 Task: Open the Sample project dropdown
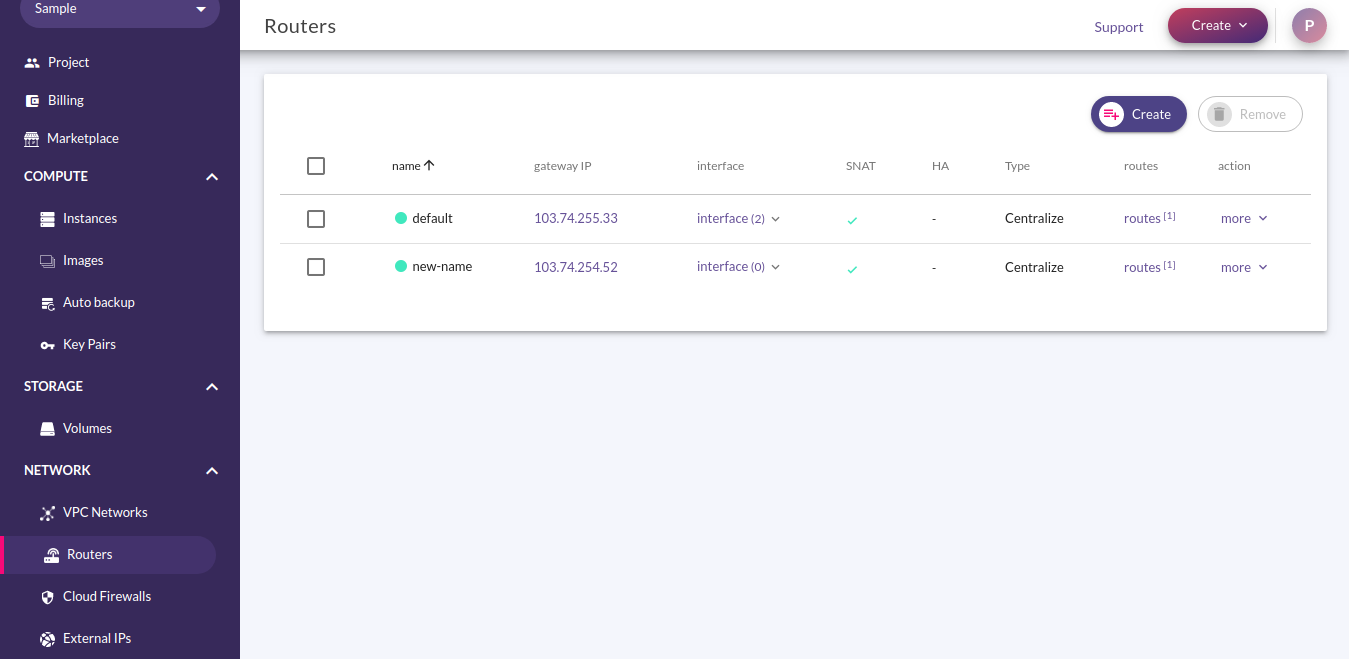click(x=120, y=10)
